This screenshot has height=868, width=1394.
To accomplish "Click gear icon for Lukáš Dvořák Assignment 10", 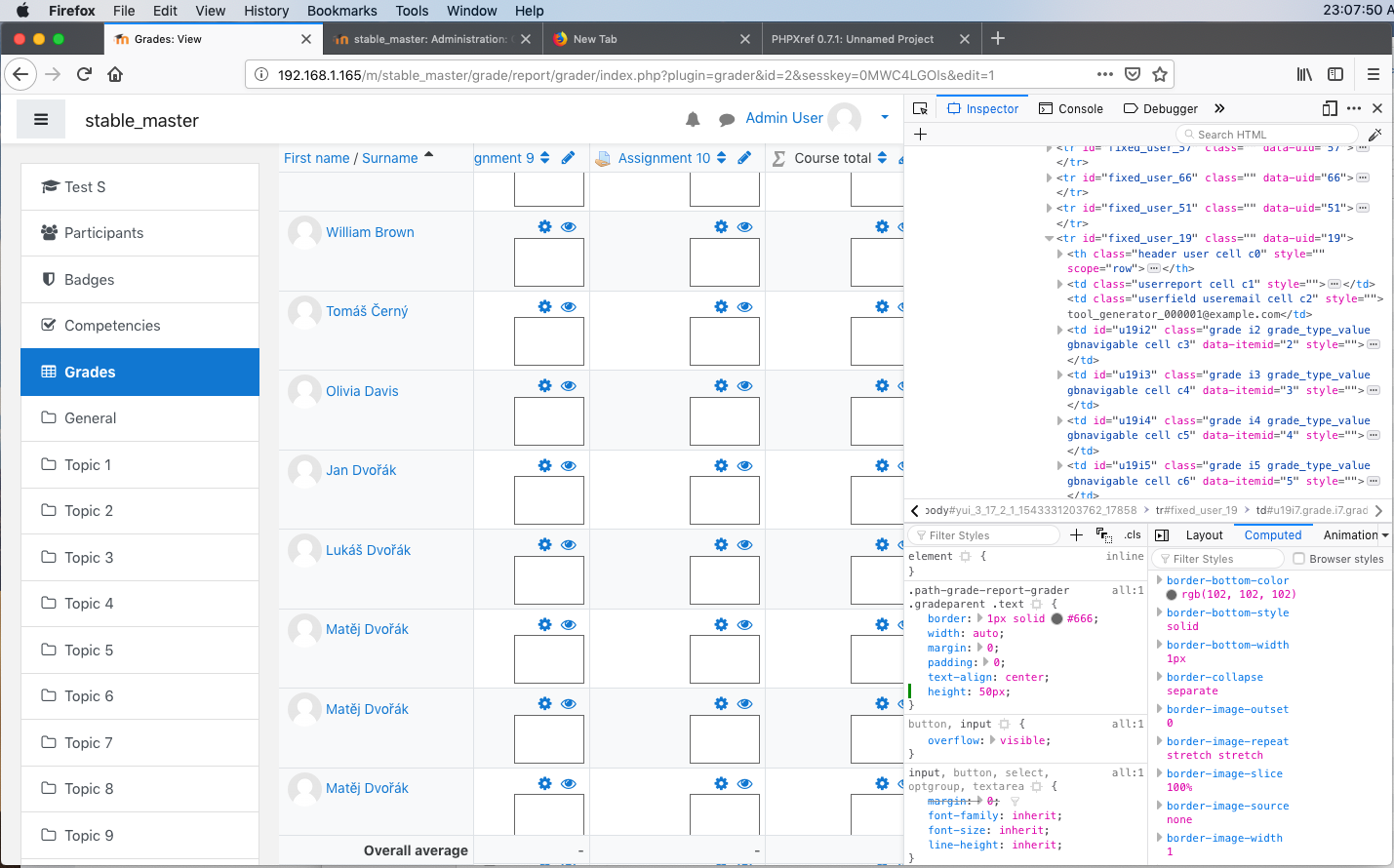I will point(721,544).
